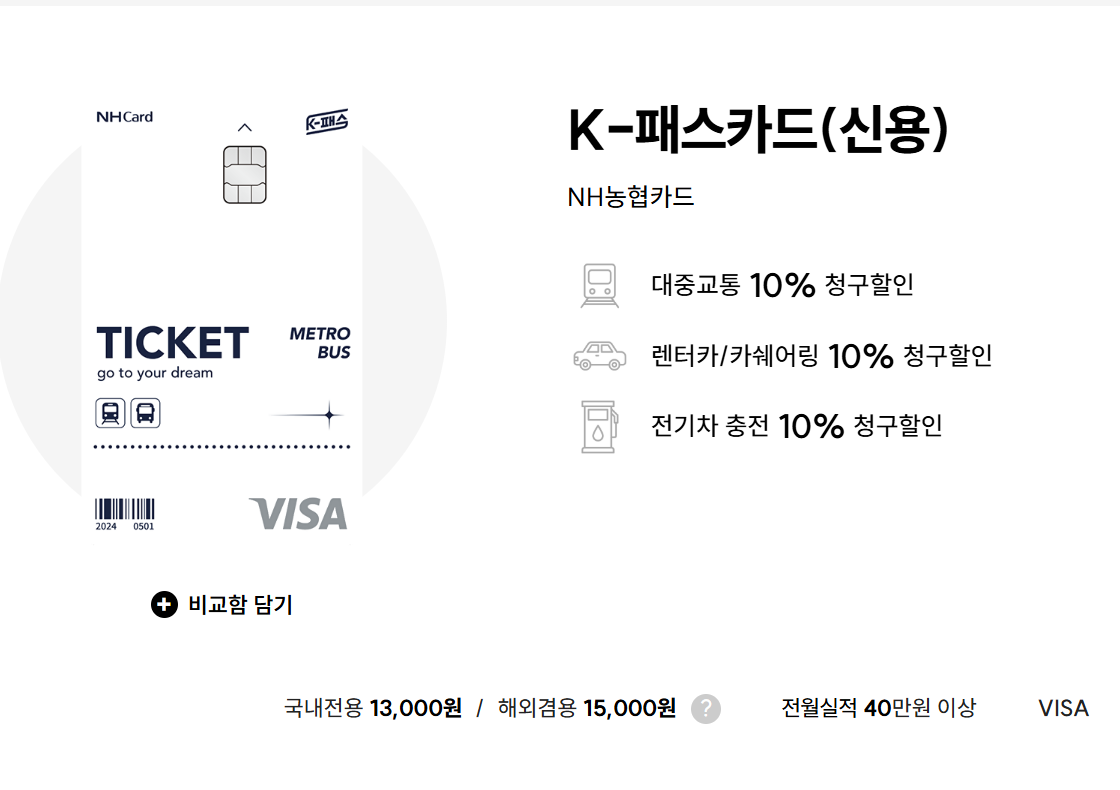Expand the chevron above the card chip

[x=245, y=128]
